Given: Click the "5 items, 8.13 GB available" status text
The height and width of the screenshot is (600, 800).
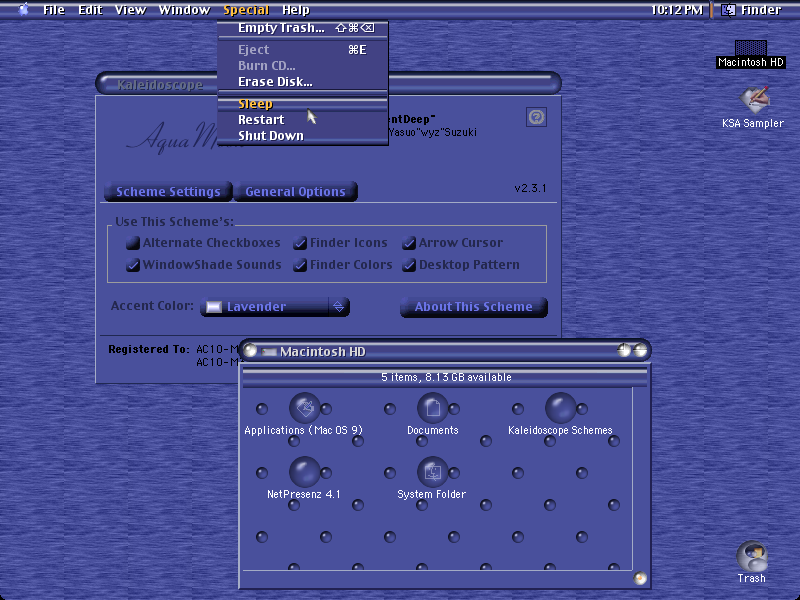Looking at the screenshot, I should pyautogui.click(x=446, y=377).
